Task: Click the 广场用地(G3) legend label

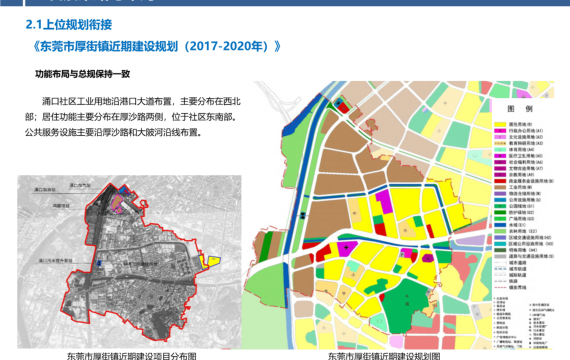Action: pyautogui.click(x=522, y=219)
